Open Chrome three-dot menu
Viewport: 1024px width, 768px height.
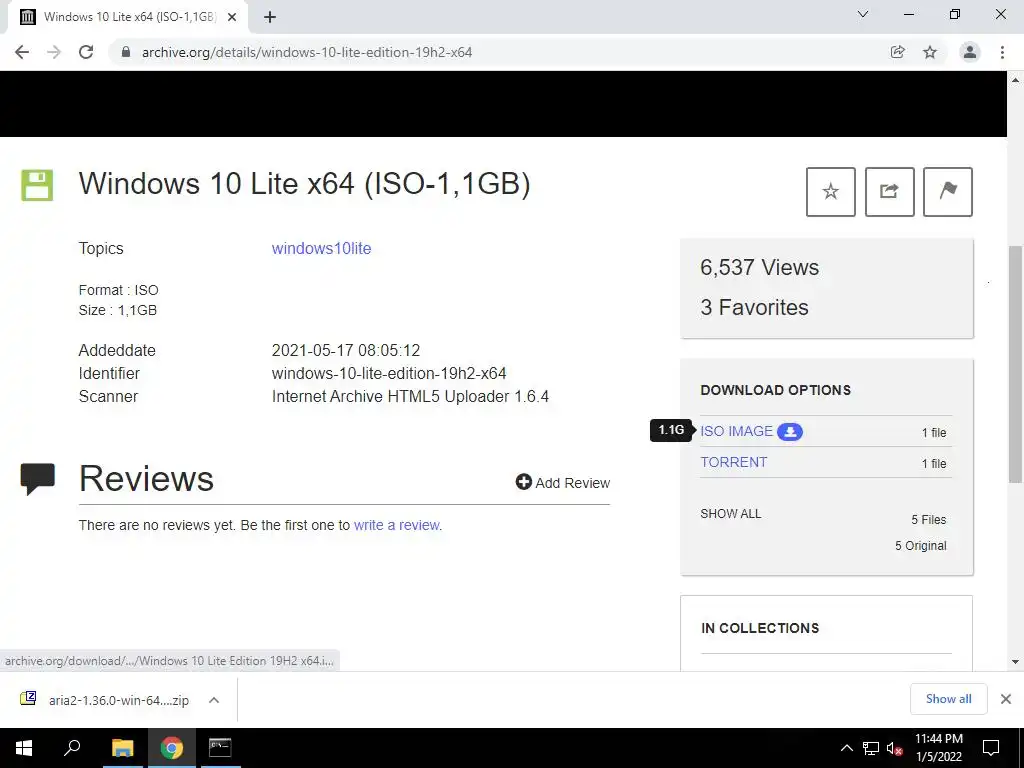tap(1002, 52)
